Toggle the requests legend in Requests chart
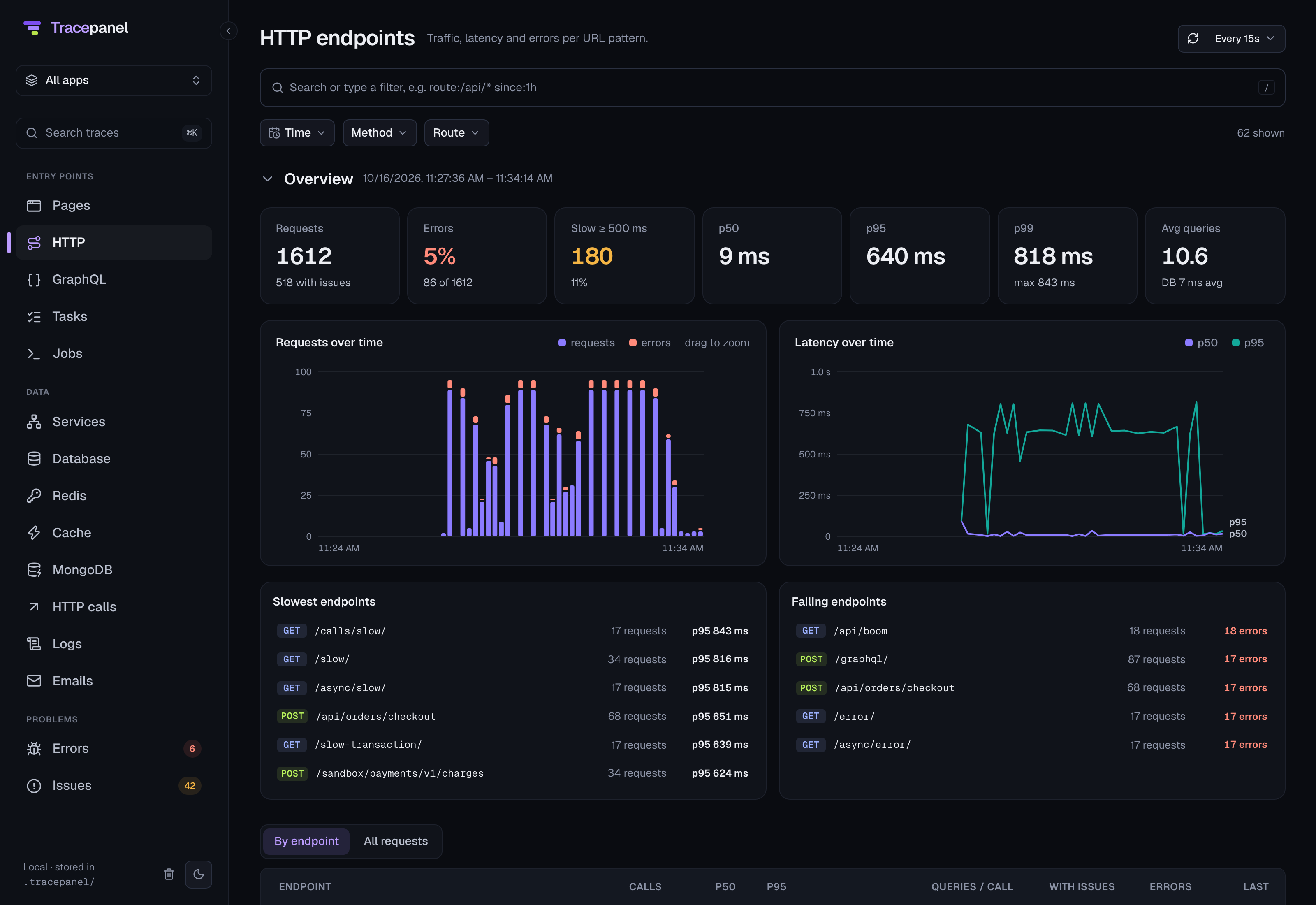The image size is (1316, 905). [586, 343]
